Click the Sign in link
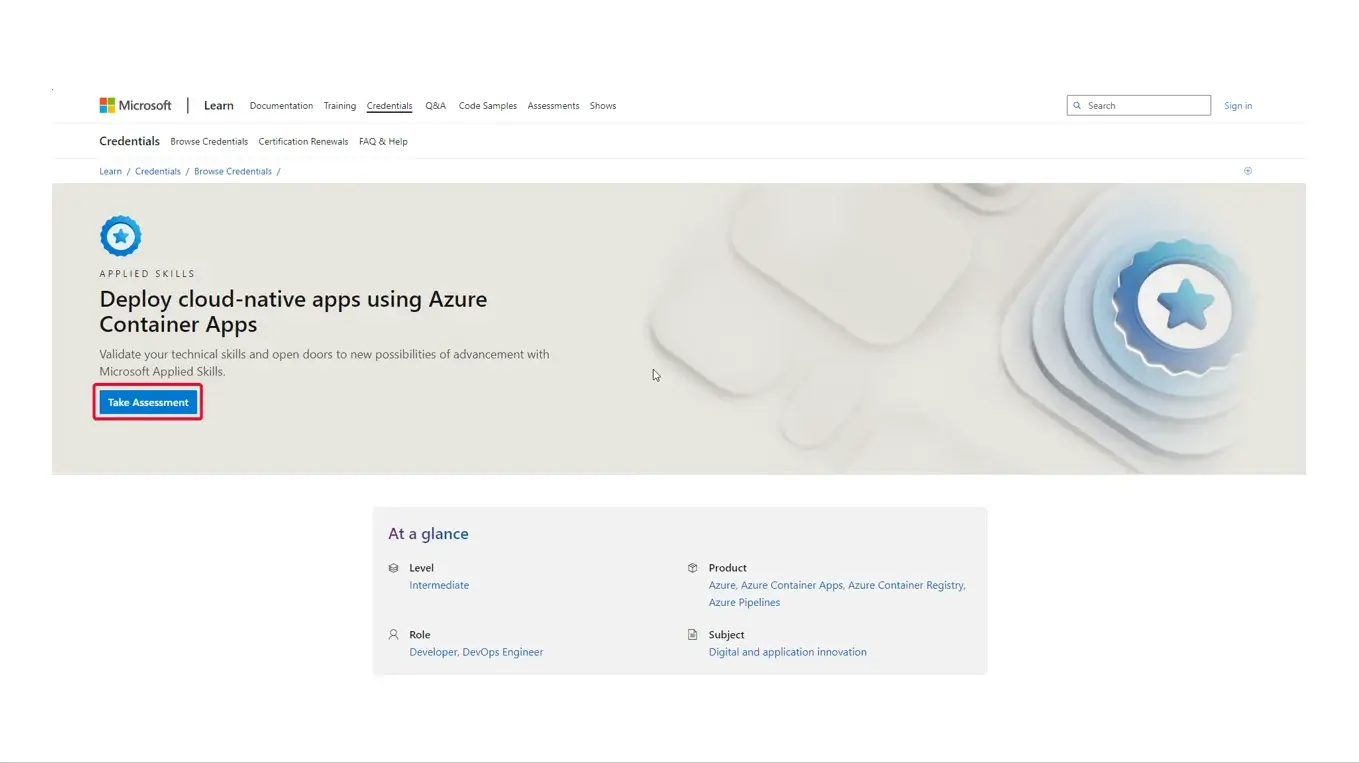The height and width of the screenshot is (763, 1359). click(1237, 106)
